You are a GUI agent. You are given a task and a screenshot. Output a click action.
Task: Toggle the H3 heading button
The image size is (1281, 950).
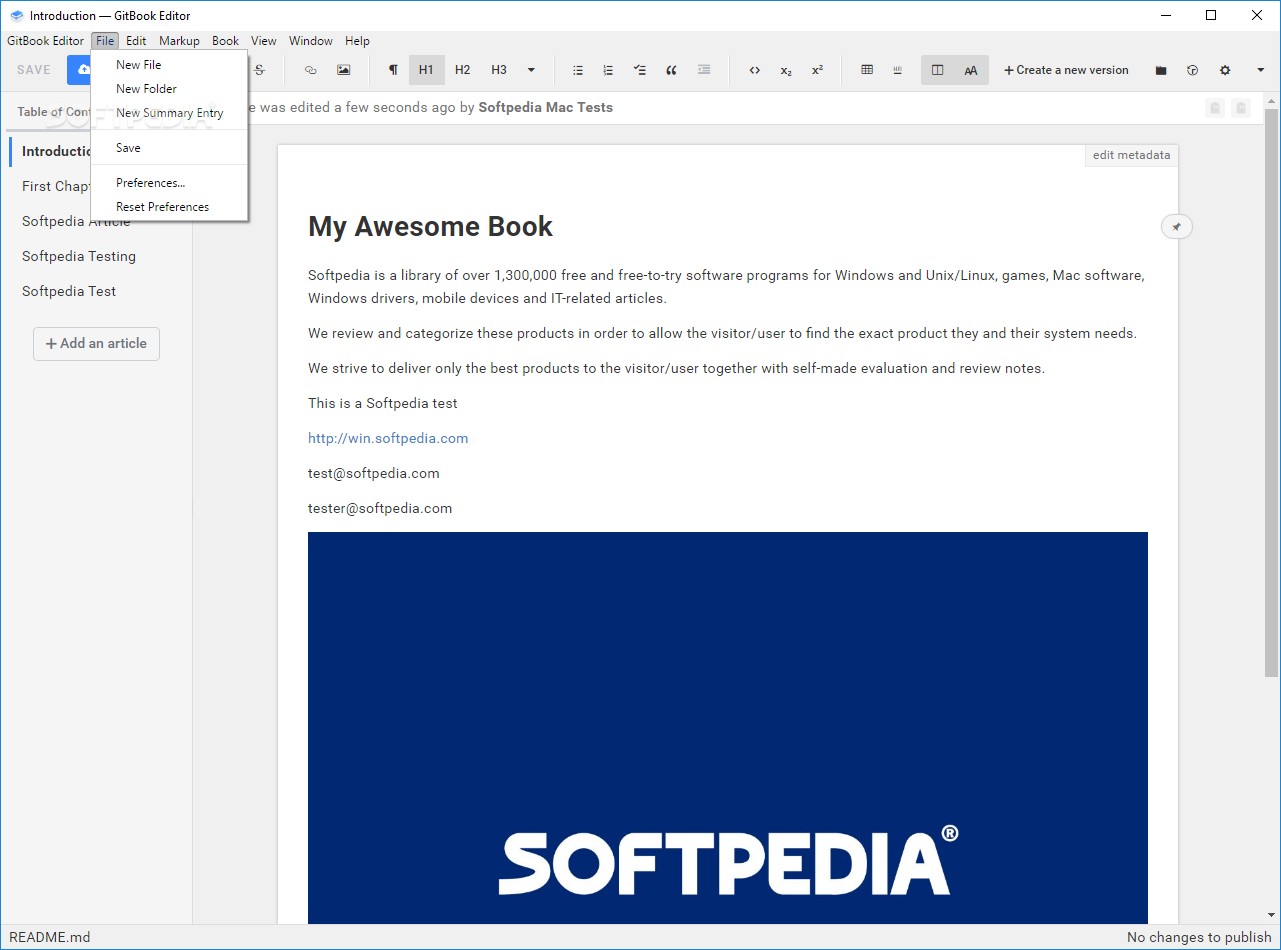click(499, 70)
